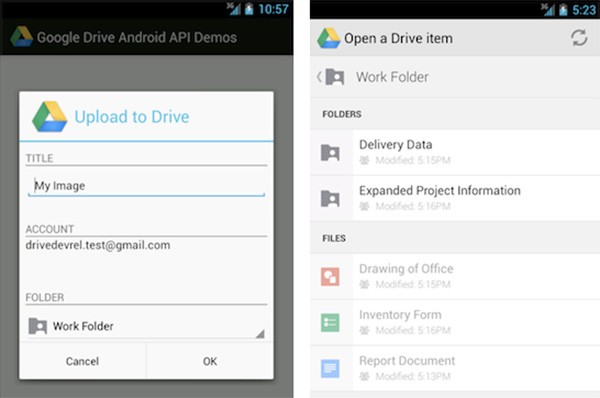Click the My Image title input field

tap(146, 186)
